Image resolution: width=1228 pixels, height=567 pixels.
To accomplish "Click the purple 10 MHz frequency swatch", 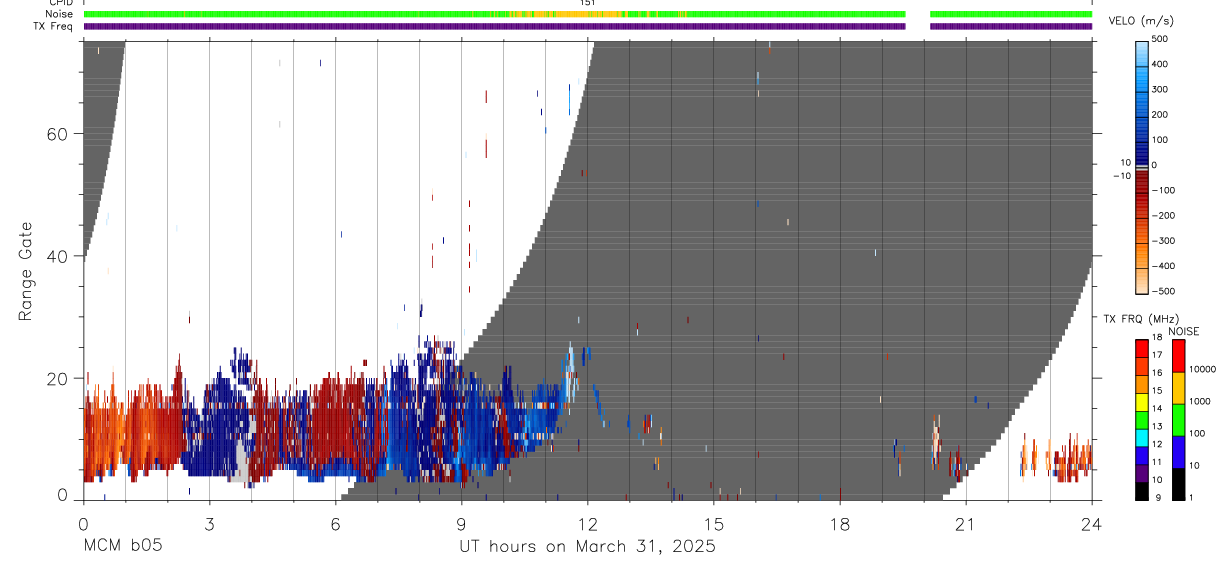I will [x=1142, y=471].
